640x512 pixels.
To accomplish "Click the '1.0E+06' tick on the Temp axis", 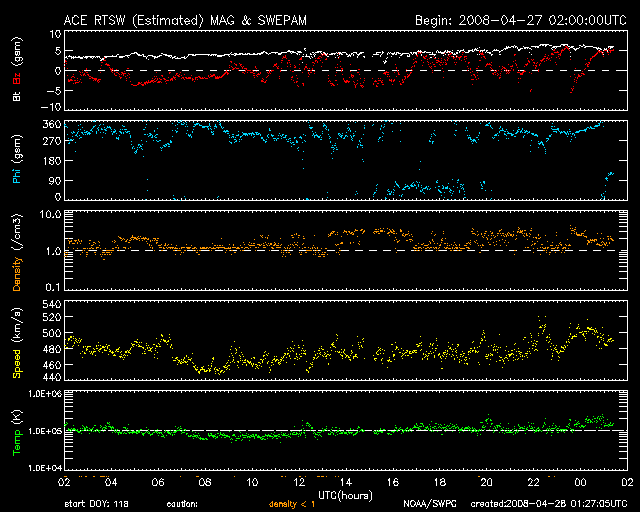I will 45,394.
